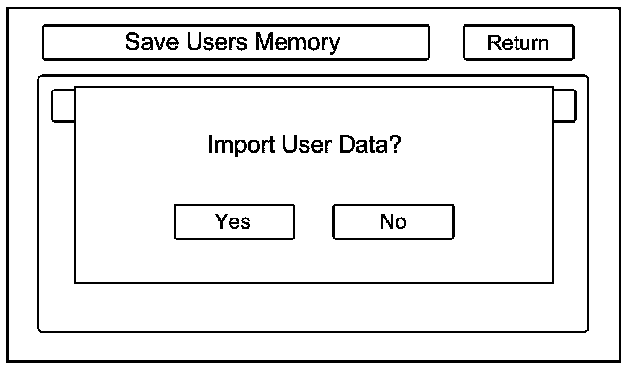Click empty panel area below the dialog
The width and height of the screenshot is (640, 372).
tap(313, 307)
